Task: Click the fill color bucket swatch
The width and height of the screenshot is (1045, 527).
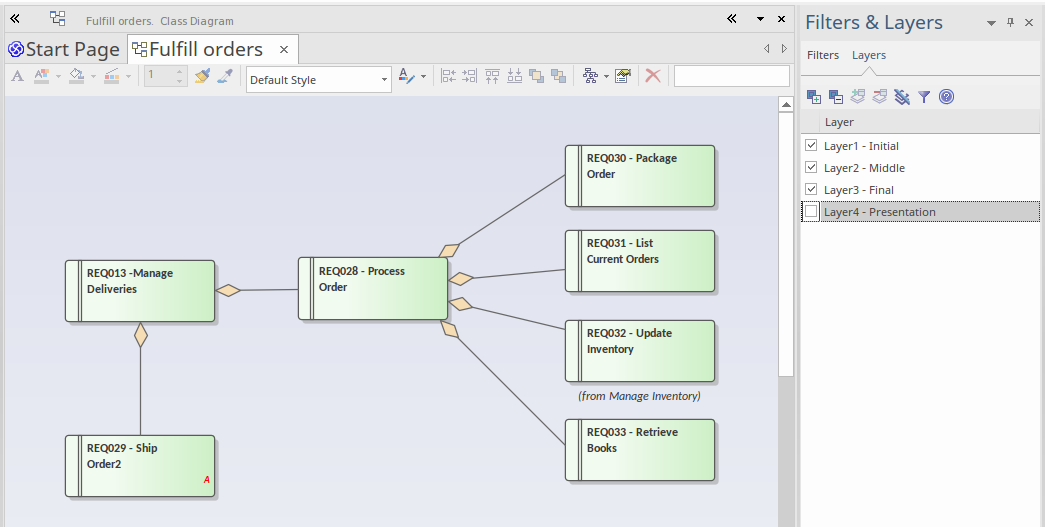Action: 76,76
